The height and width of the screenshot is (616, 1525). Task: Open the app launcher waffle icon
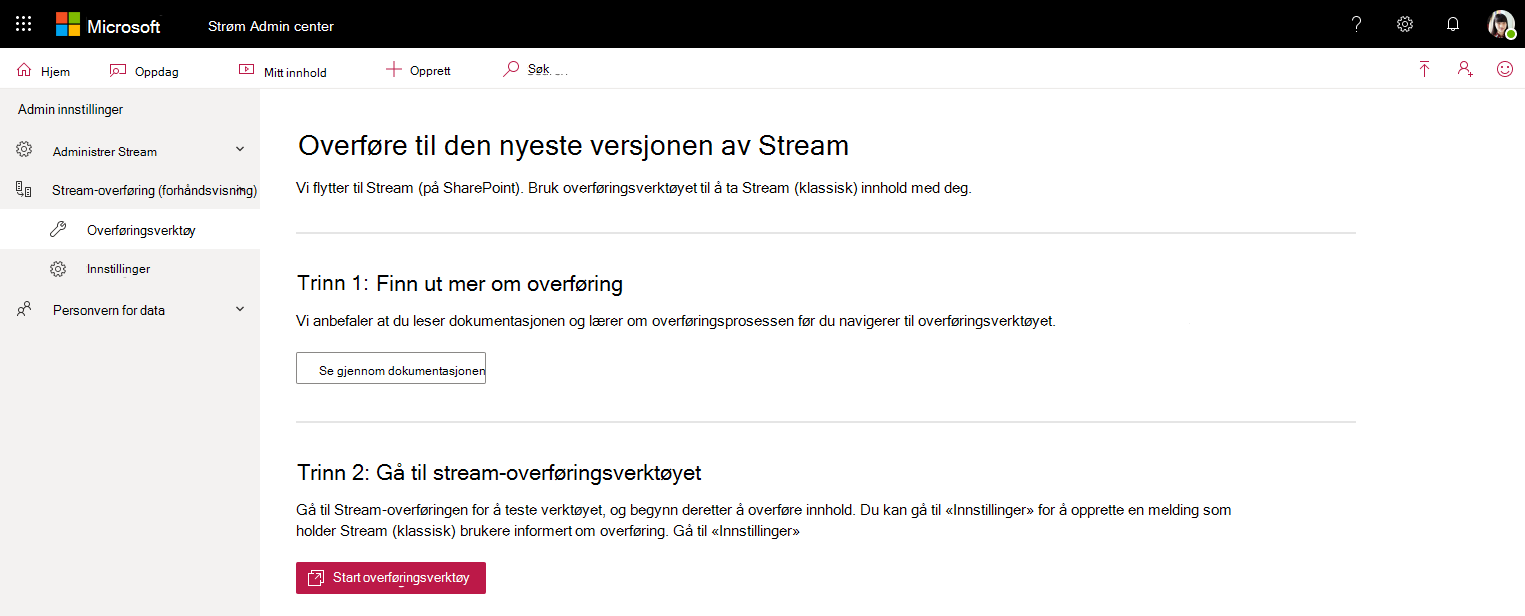(x=22, y=23)
